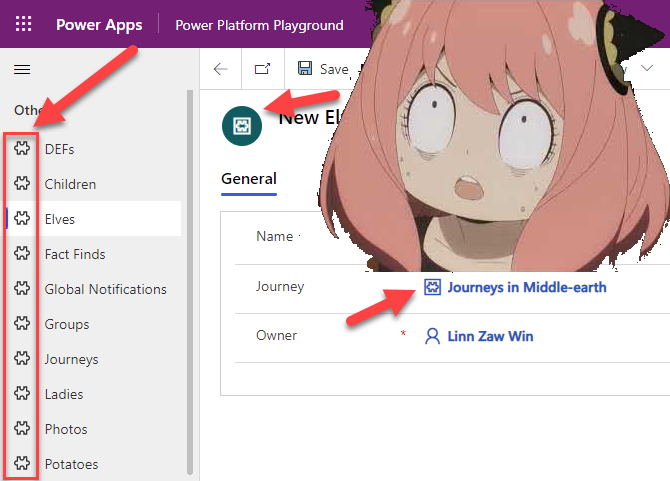Open the Journeys in Middle-earth lookup link
The image size is (670, 481).
pyautogui.click(x=527, y=287)
